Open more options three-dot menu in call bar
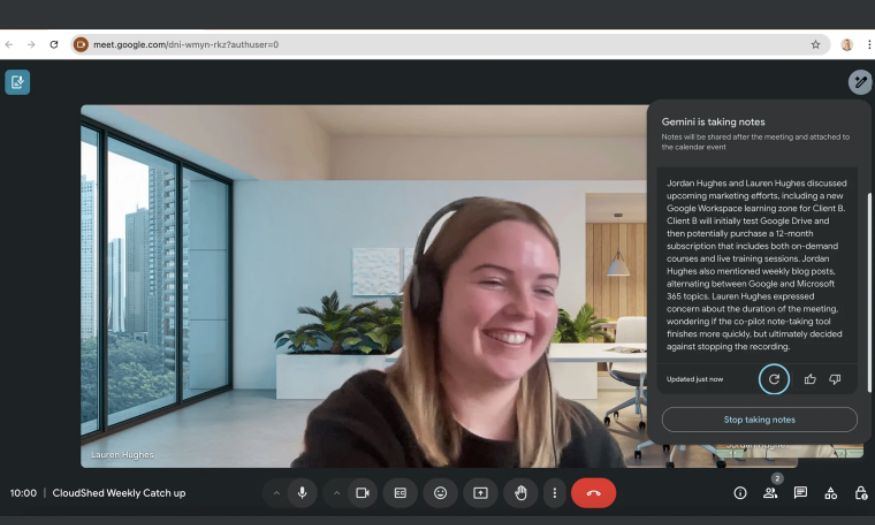The height and width of the screenshot is (525, 875). click(x=554, y=493)
